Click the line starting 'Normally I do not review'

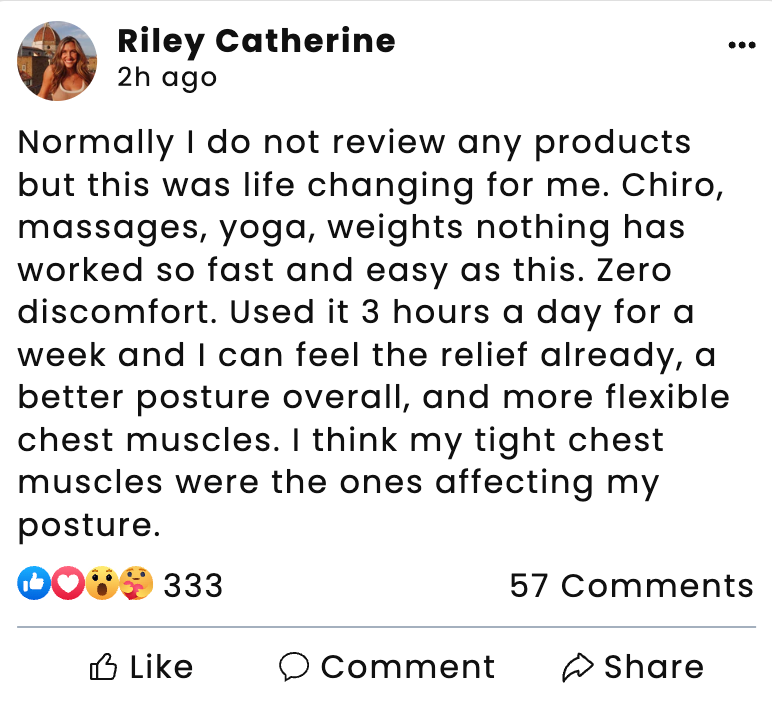point(354,142)
